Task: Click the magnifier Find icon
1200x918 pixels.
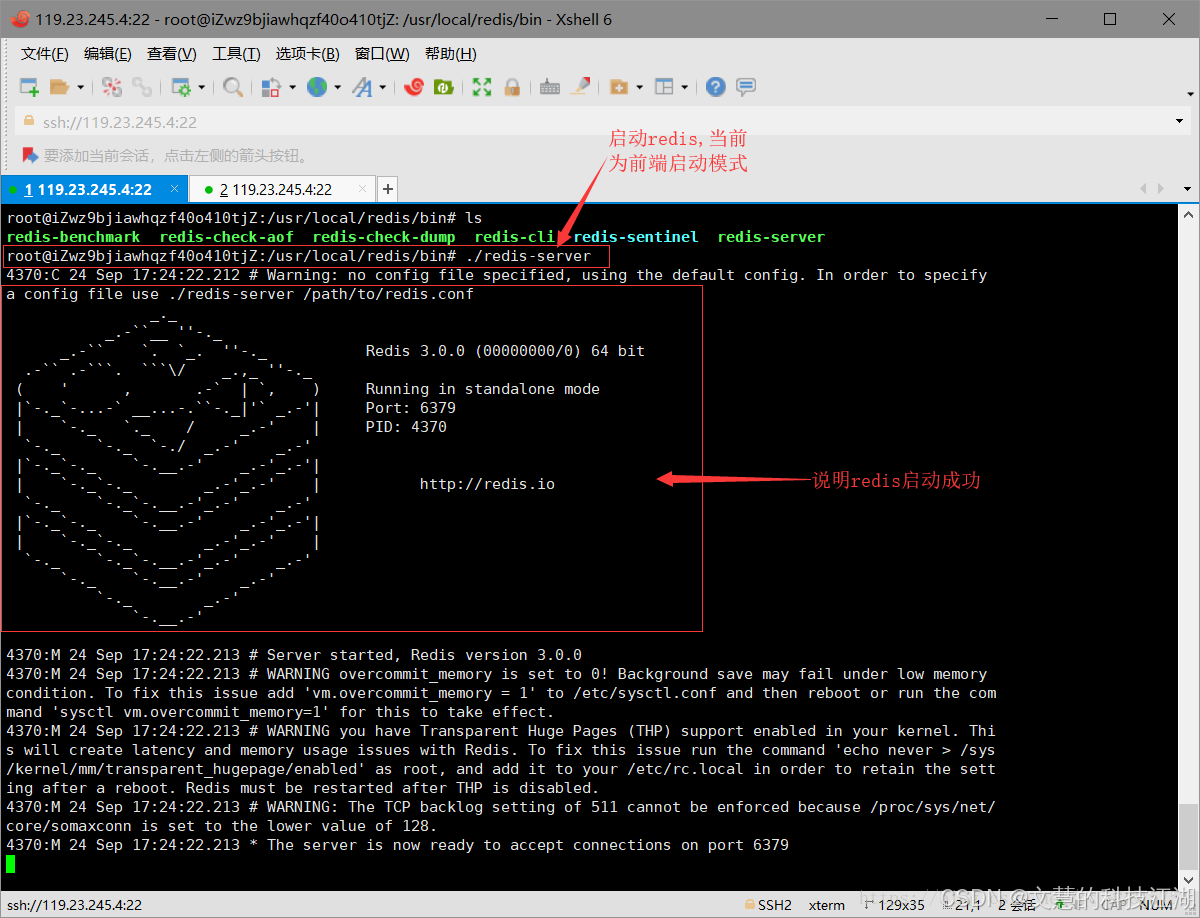Action: tap(233, 87)
